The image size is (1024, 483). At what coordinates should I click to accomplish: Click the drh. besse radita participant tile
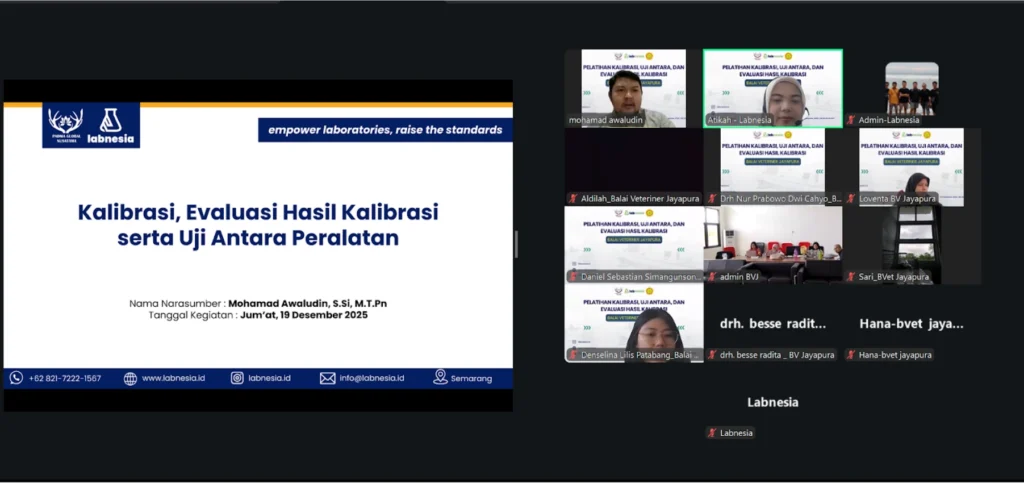772,324
